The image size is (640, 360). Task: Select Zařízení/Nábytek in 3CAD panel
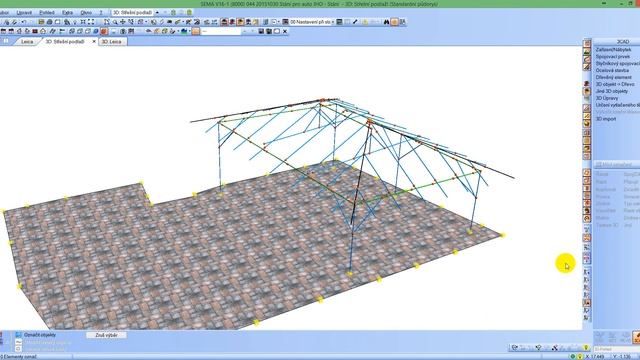pyautogui.click(x=613, y=49)
